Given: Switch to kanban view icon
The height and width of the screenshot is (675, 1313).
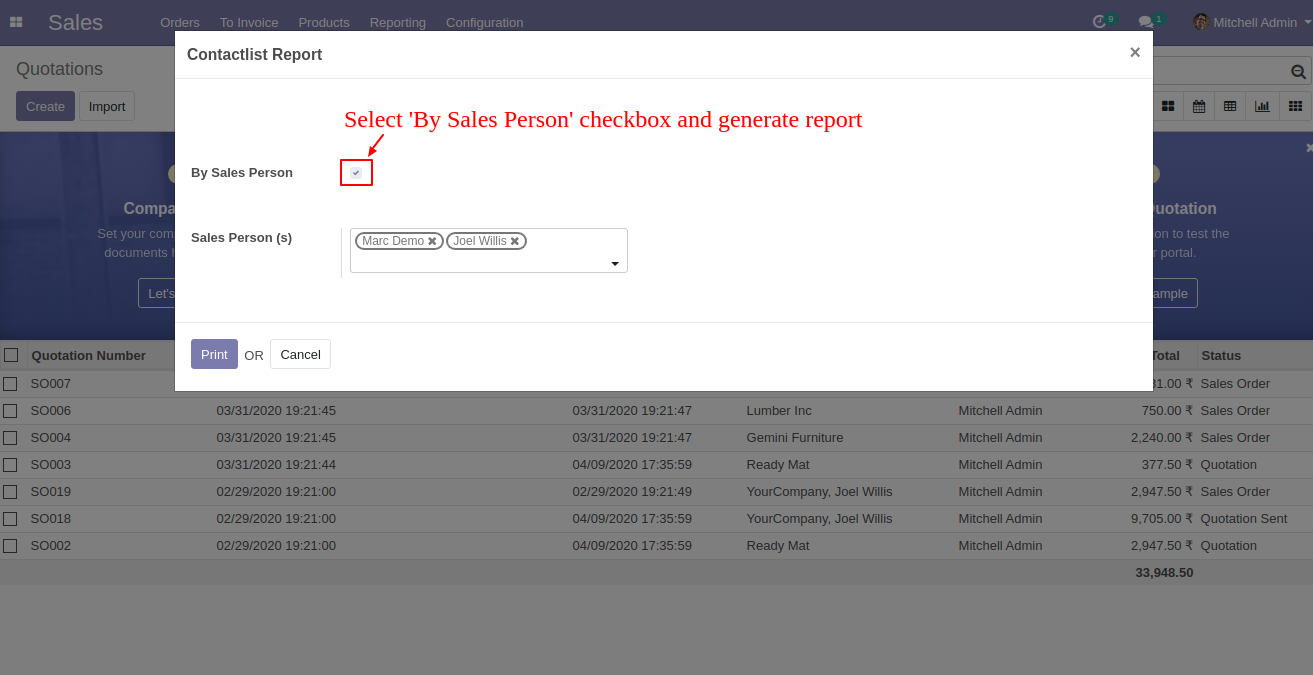Looking at the screenshot, I should [x=1168, y=105].
